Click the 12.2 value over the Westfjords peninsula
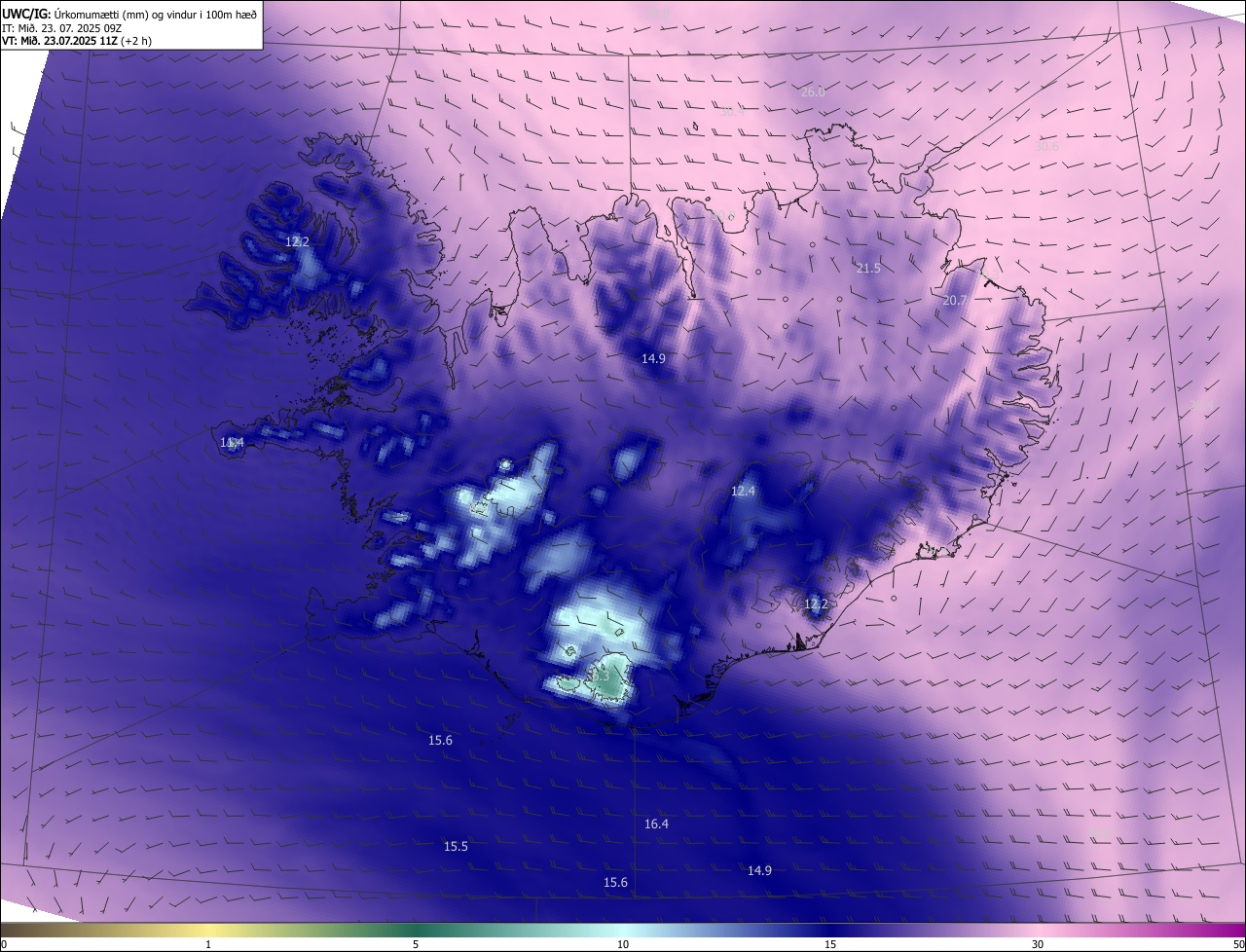This screenshot has width=1246, height=952. 297,241
